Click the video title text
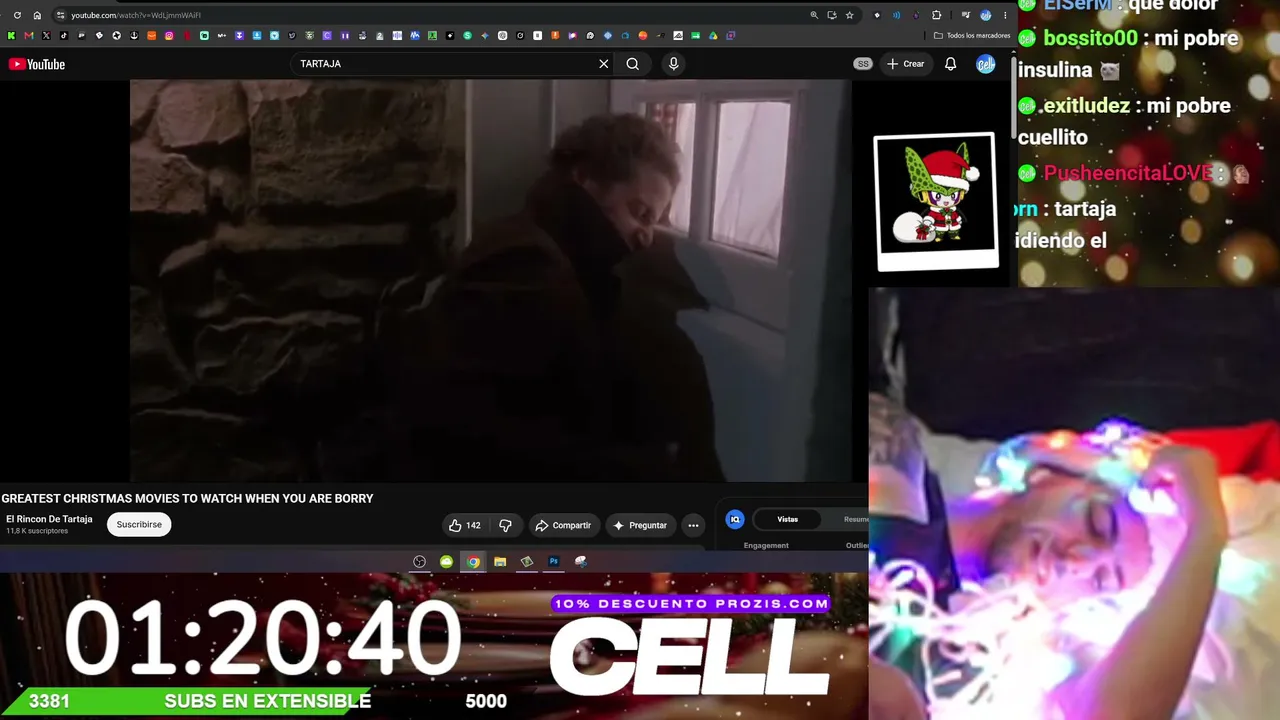The height and width of the screenshot is (720, 1280). [187, 498]
